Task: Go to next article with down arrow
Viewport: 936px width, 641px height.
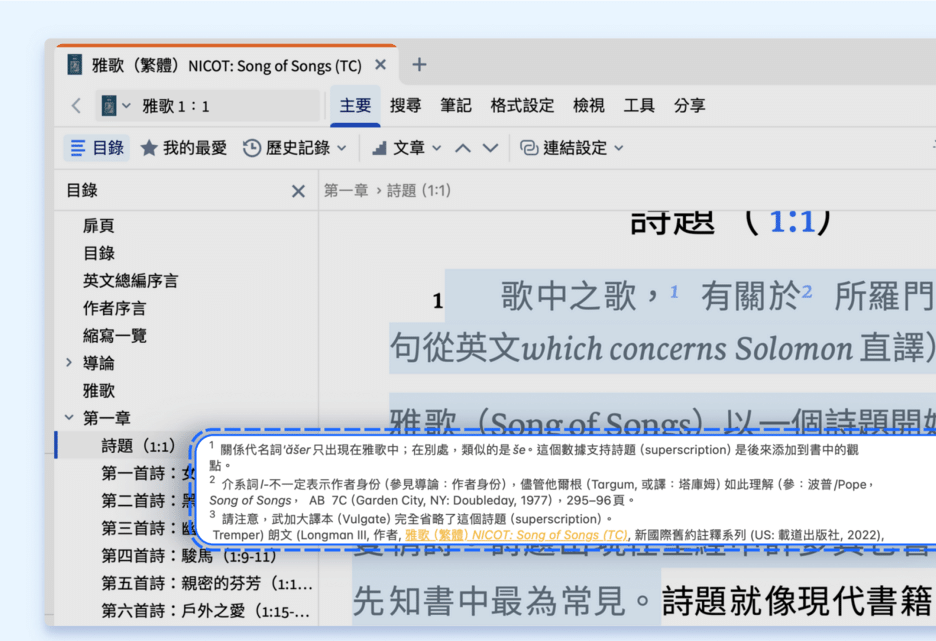Action: point(490,148)
